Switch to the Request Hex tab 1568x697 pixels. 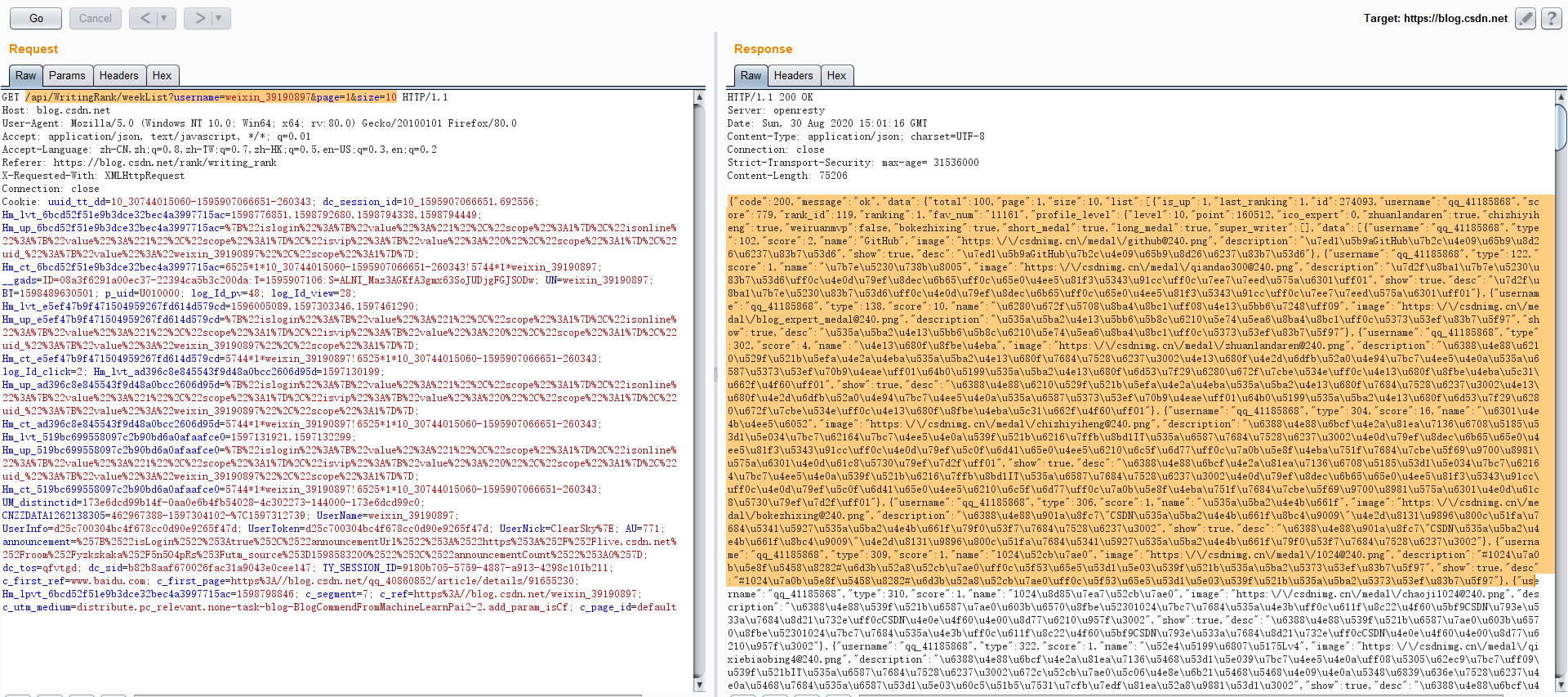point(163,75)
